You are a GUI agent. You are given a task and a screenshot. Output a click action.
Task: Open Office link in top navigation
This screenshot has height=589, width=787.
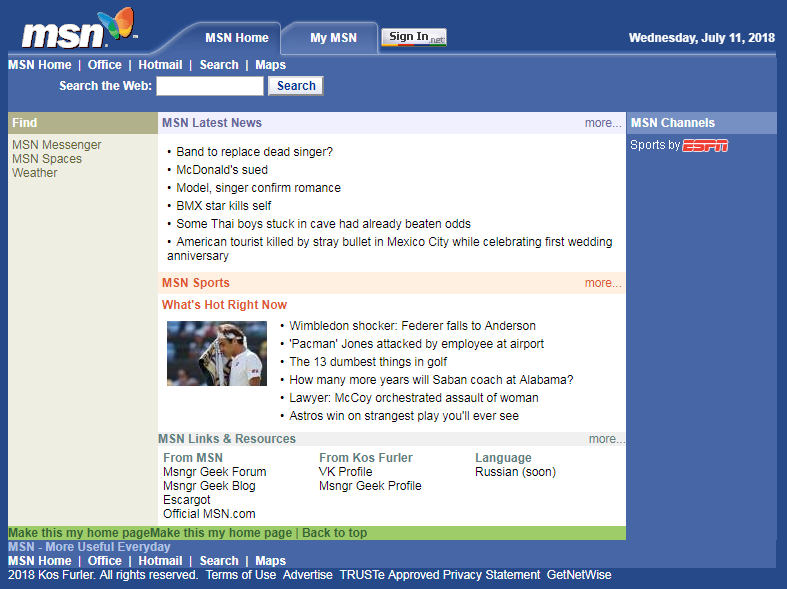[104, 65]
